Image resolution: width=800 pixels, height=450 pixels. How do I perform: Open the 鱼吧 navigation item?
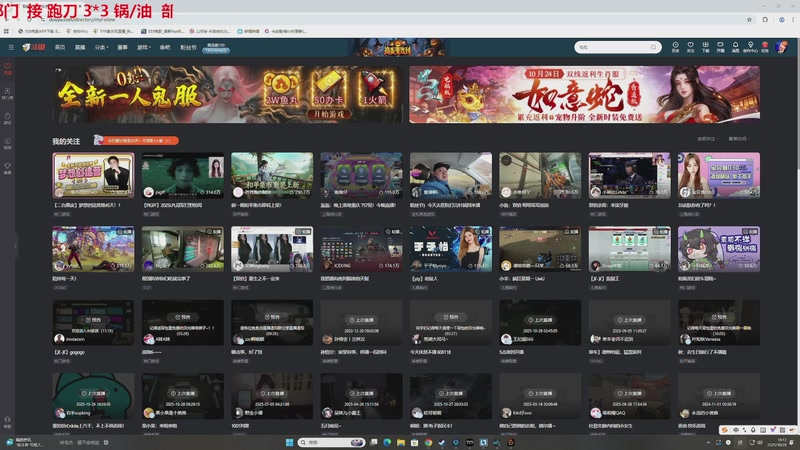165,47
